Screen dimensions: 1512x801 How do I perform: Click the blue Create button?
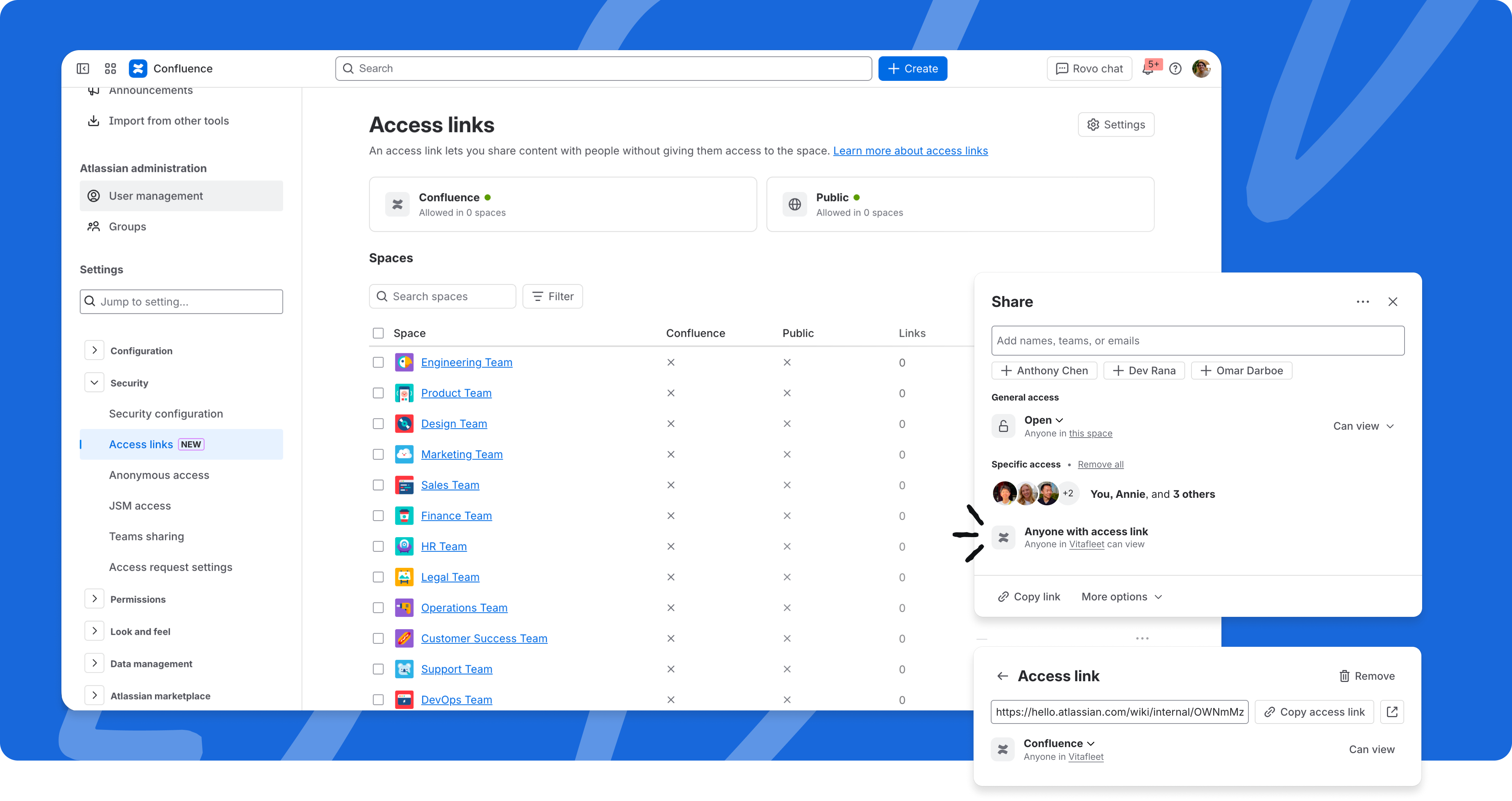(913, 68)
